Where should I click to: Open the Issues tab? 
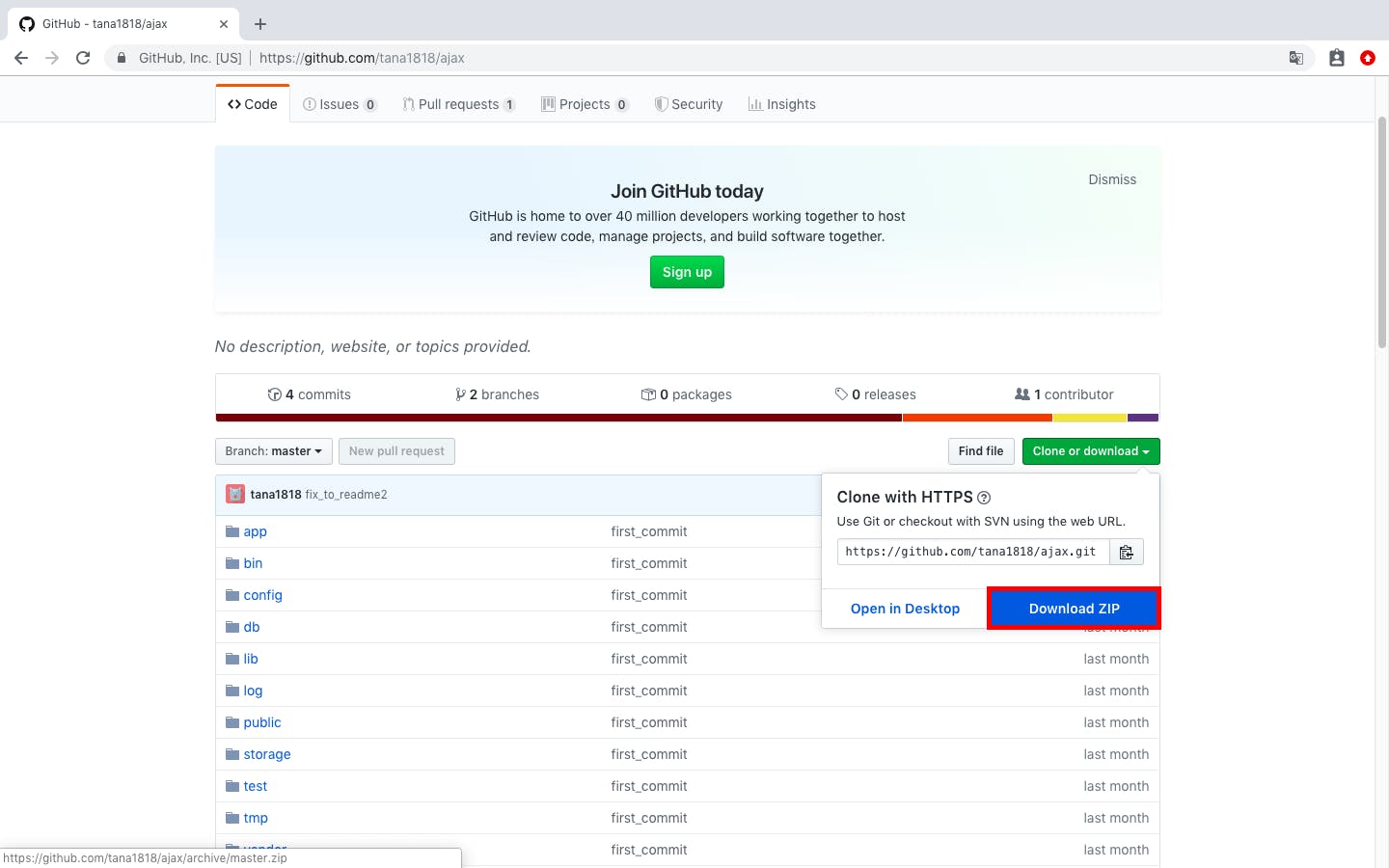pos(340,104)
